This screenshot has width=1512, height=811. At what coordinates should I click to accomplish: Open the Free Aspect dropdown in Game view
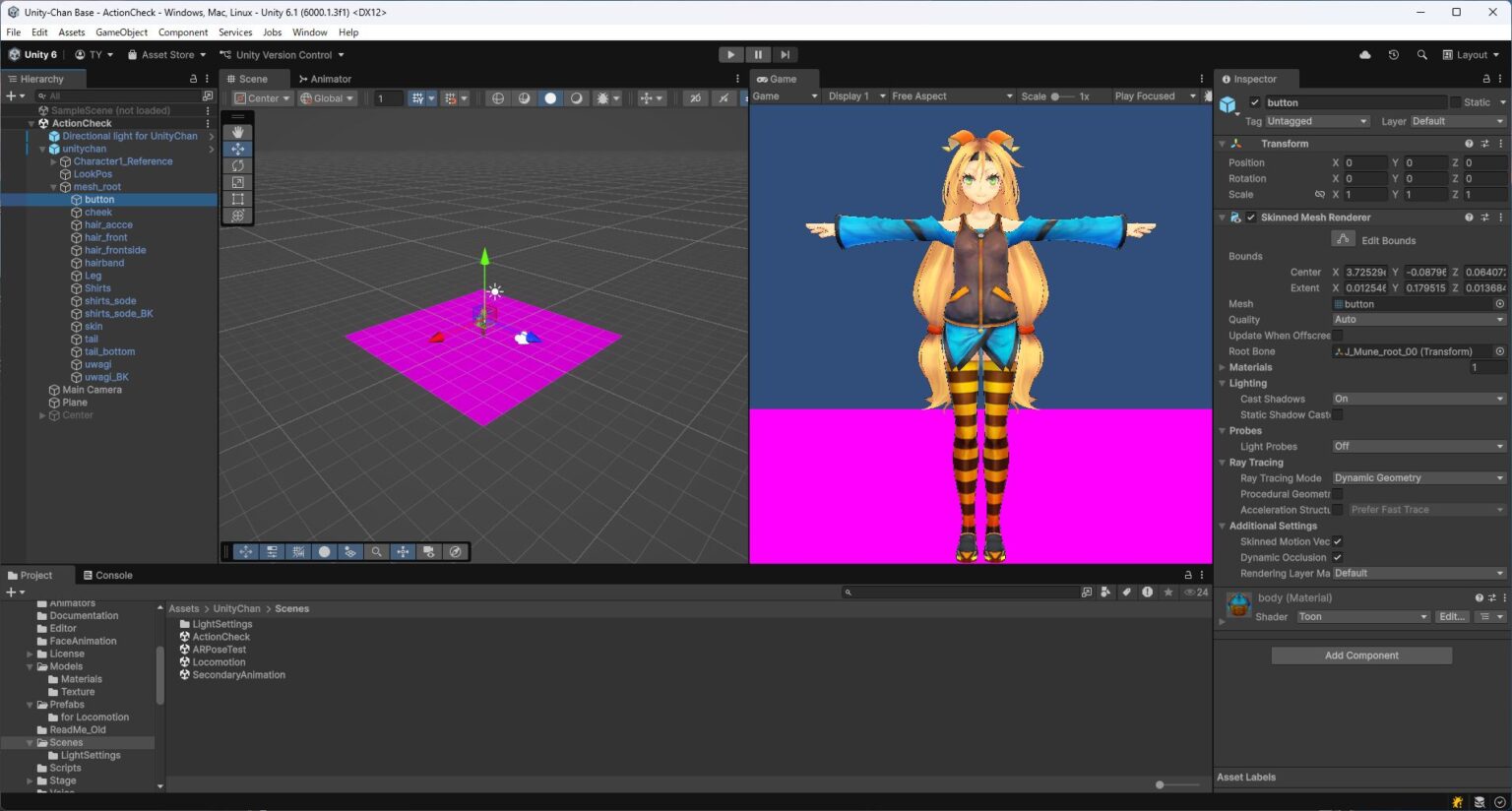coord(950,95)
